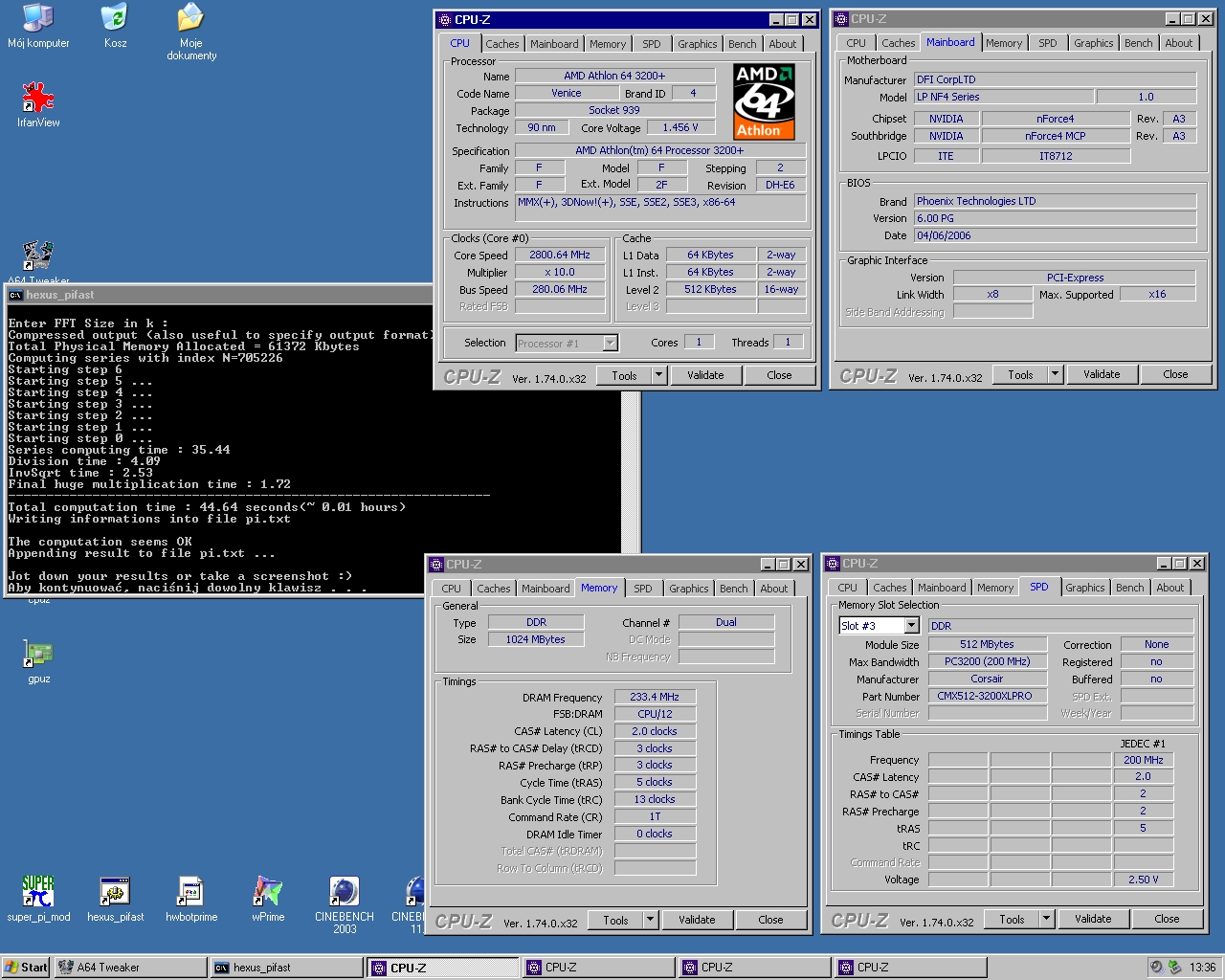Screen dimensions: 1225x980
Task: Open the Moje dokumenty folder icon
Action: pos(191,32)
